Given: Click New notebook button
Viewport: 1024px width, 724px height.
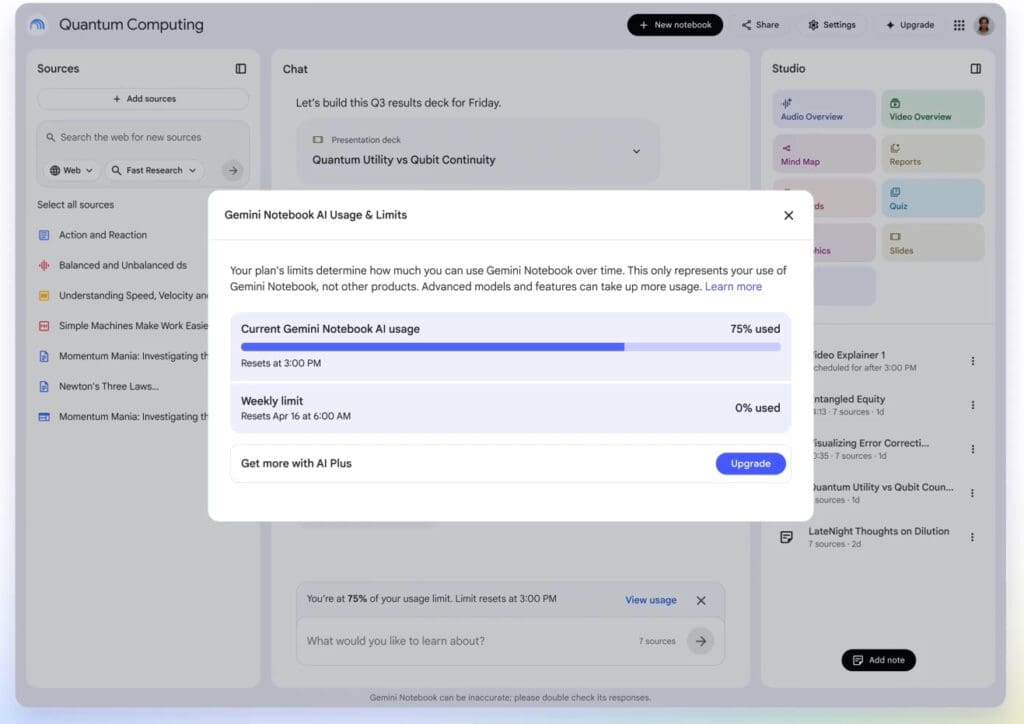Looking at the screenshot, I should coord(675,25).
